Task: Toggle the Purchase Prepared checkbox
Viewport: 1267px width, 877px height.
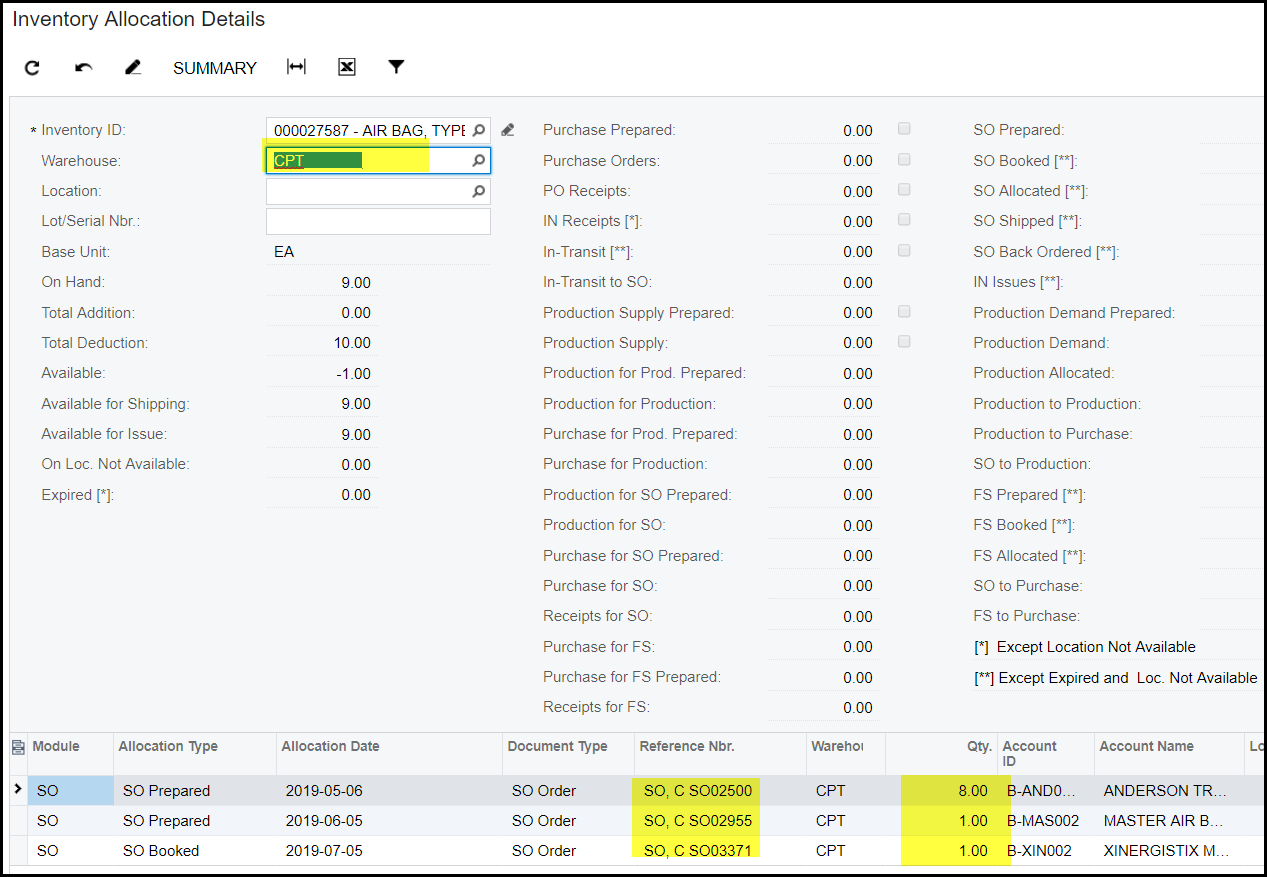Action: pyautogui.click(x=904, y=129)
